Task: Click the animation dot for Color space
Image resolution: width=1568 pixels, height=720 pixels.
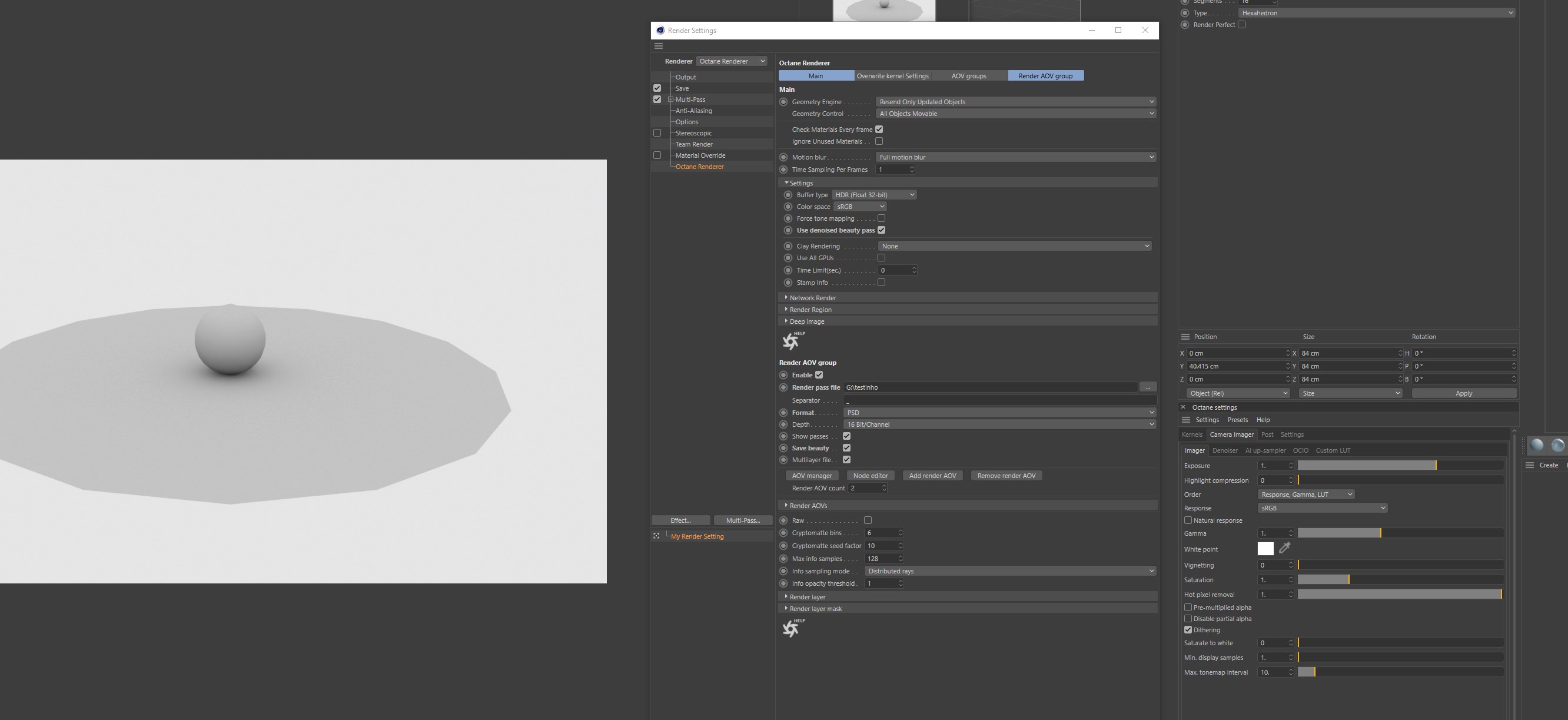Action: (788, 207)
